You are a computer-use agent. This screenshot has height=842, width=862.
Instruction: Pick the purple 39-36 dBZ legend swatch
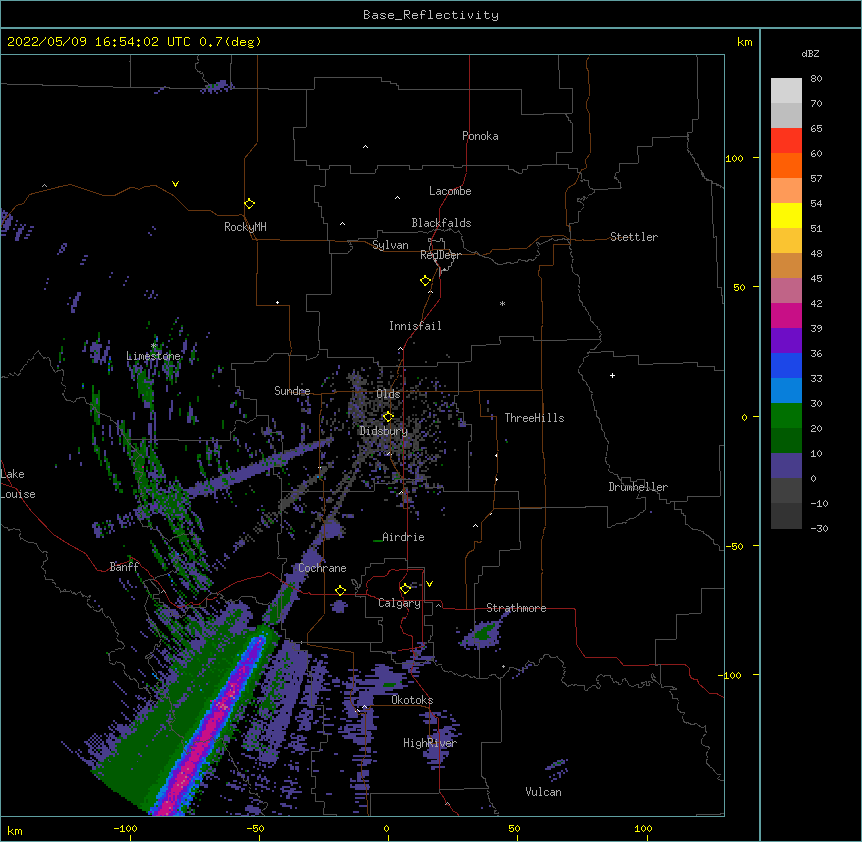point(786,341)
